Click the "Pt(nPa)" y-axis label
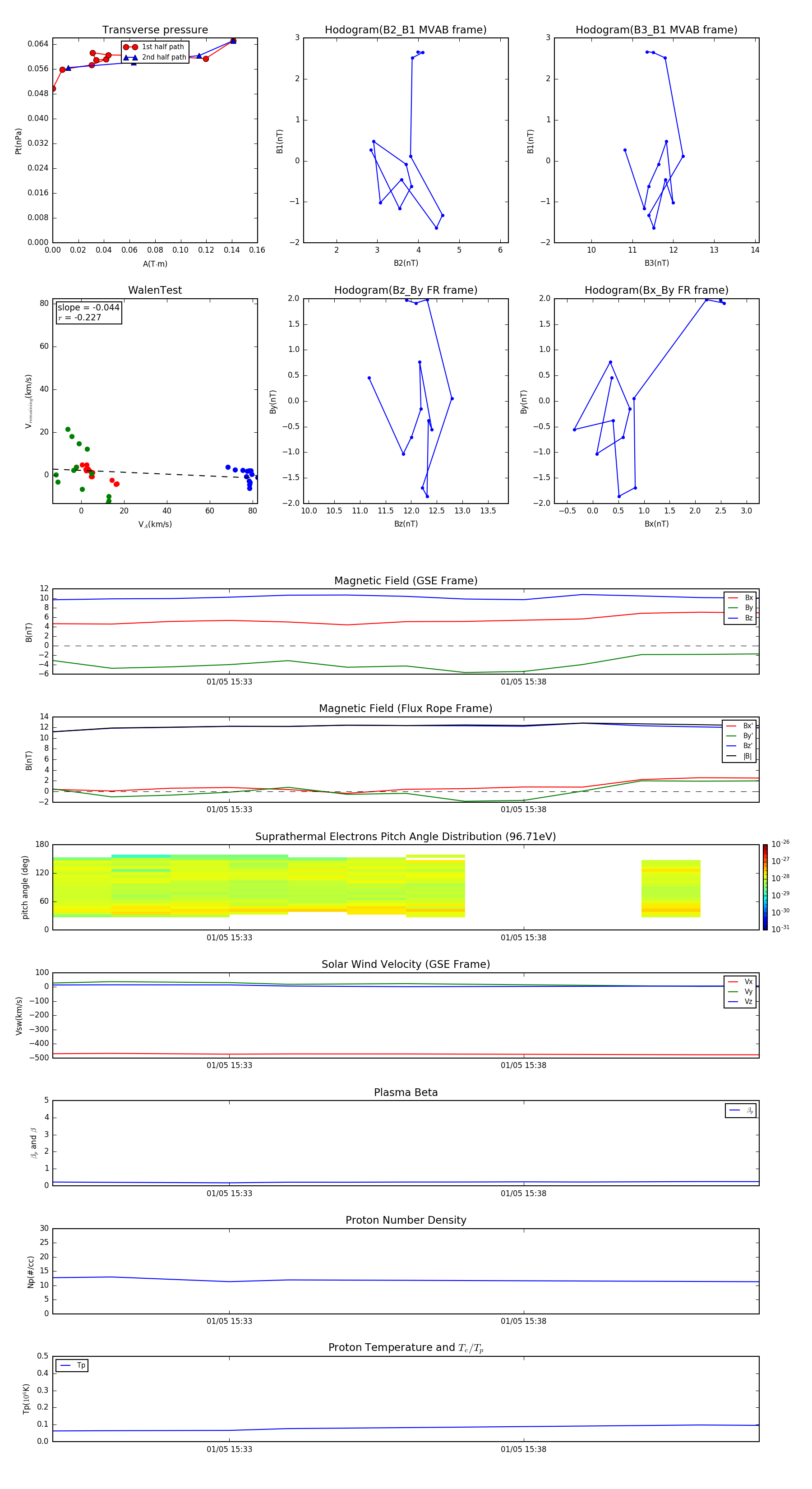Screen dimensions: 812x1489 (x=18, y=140)
